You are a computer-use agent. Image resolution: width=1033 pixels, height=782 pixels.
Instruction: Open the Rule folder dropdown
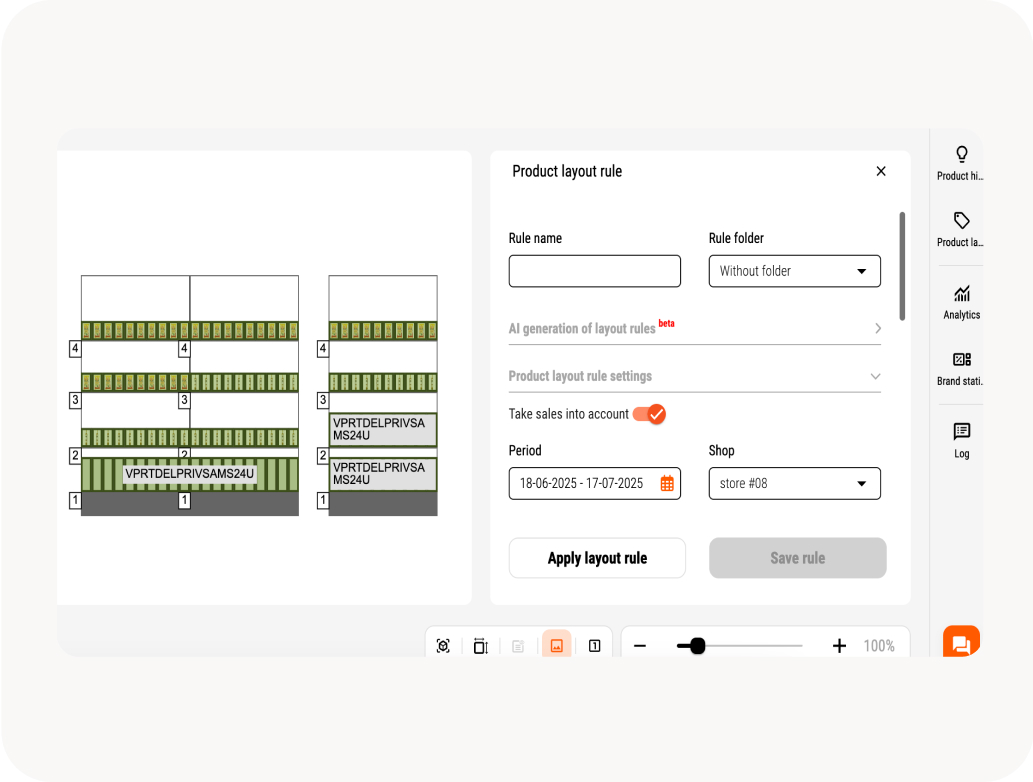794,271
